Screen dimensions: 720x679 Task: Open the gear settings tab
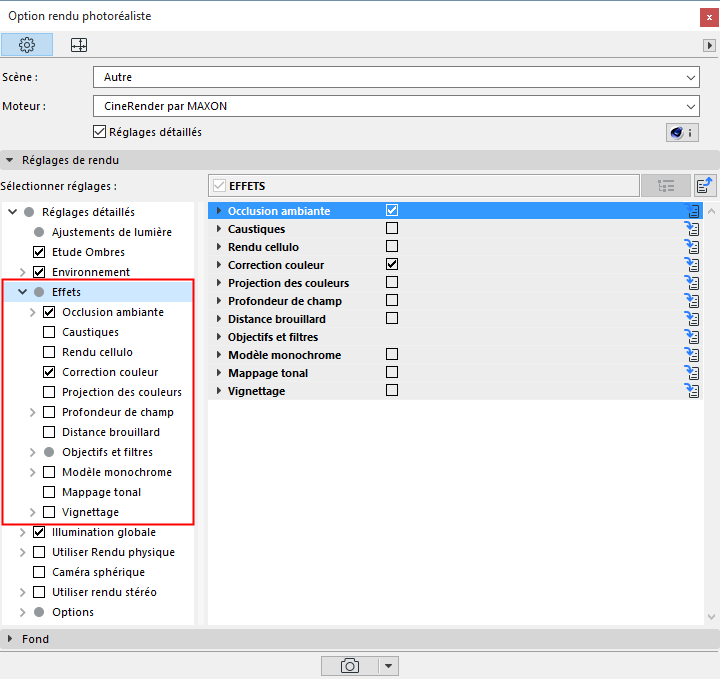click(27, 45)
